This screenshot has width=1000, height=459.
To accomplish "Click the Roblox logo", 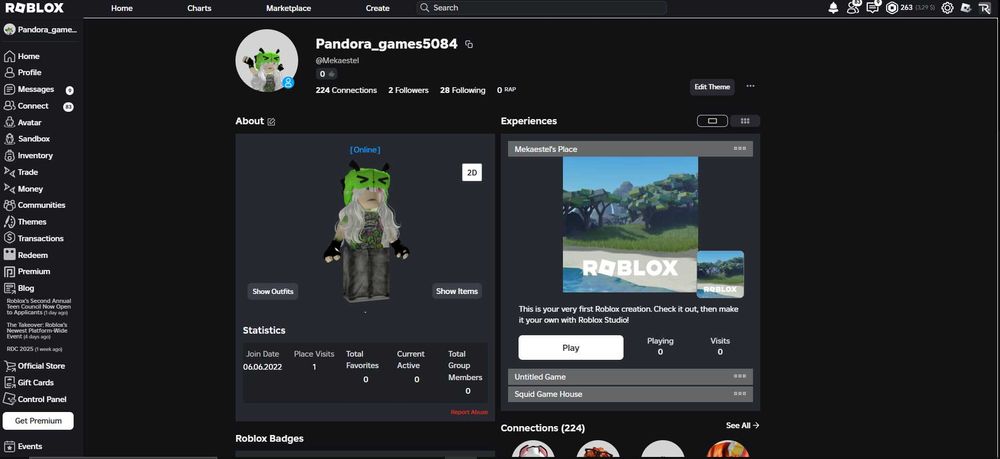I will click(x=34, y=8).
